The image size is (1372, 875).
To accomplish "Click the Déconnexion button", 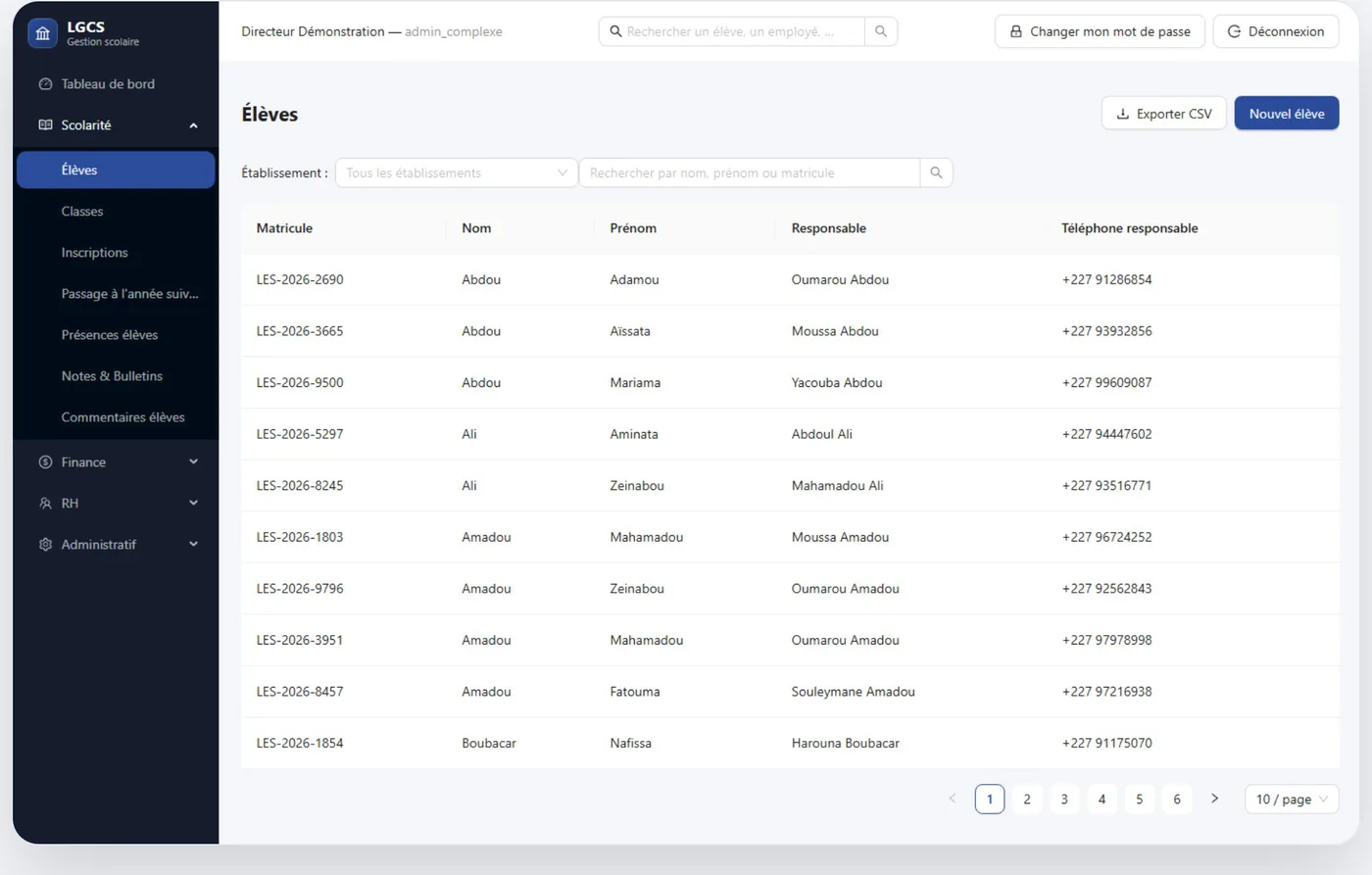I will 1276,31.
